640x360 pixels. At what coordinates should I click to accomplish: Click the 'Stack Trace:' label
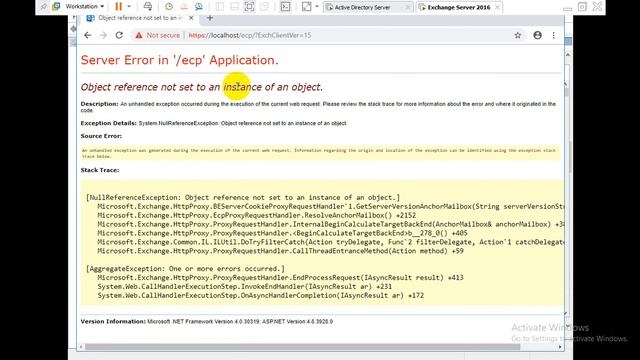pos(100,170)
